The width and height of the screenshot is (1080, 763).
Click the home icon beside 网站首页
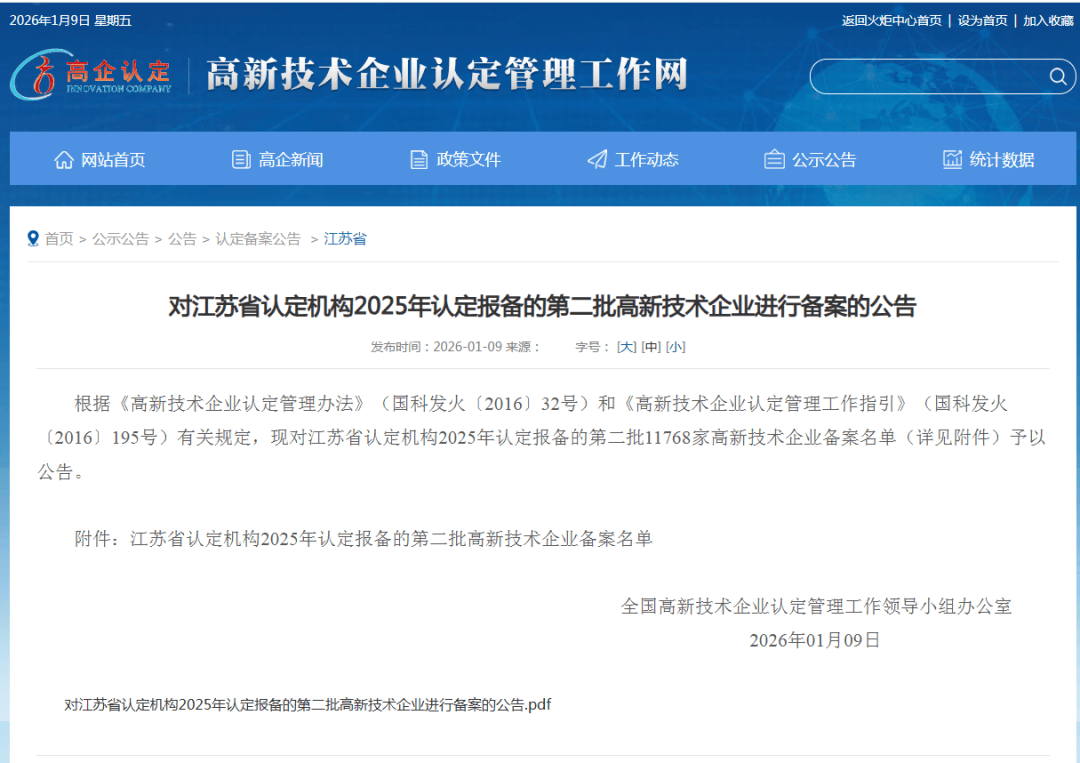[64, 160]
